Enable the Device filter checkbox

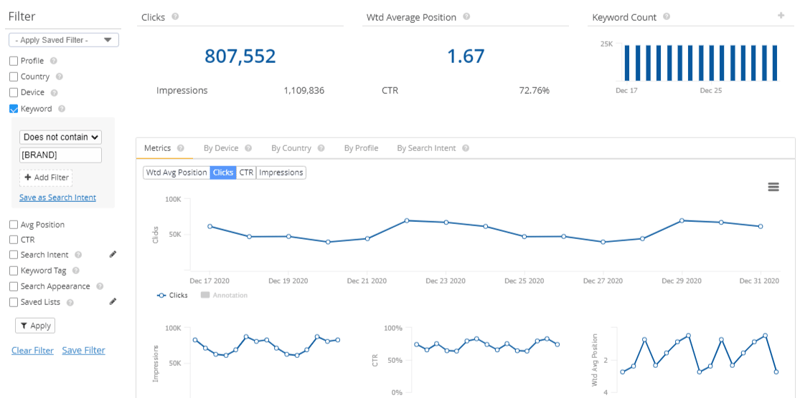14,93
